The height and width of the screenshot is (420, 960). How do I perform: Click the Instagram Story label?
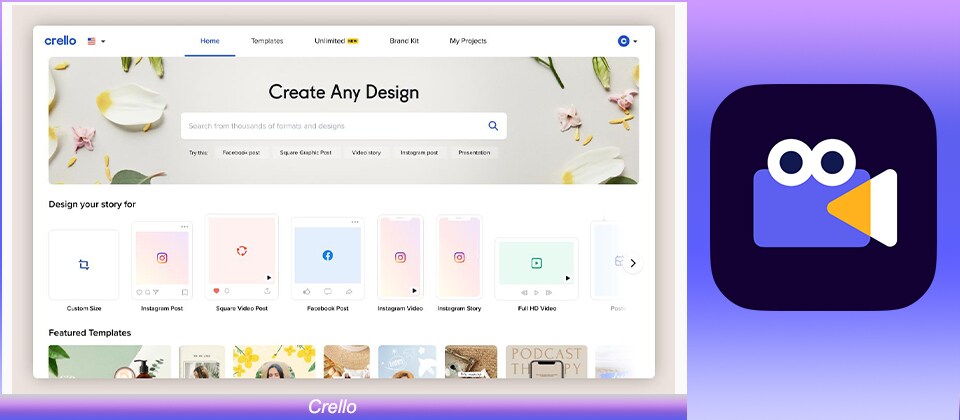pos(459,309)
